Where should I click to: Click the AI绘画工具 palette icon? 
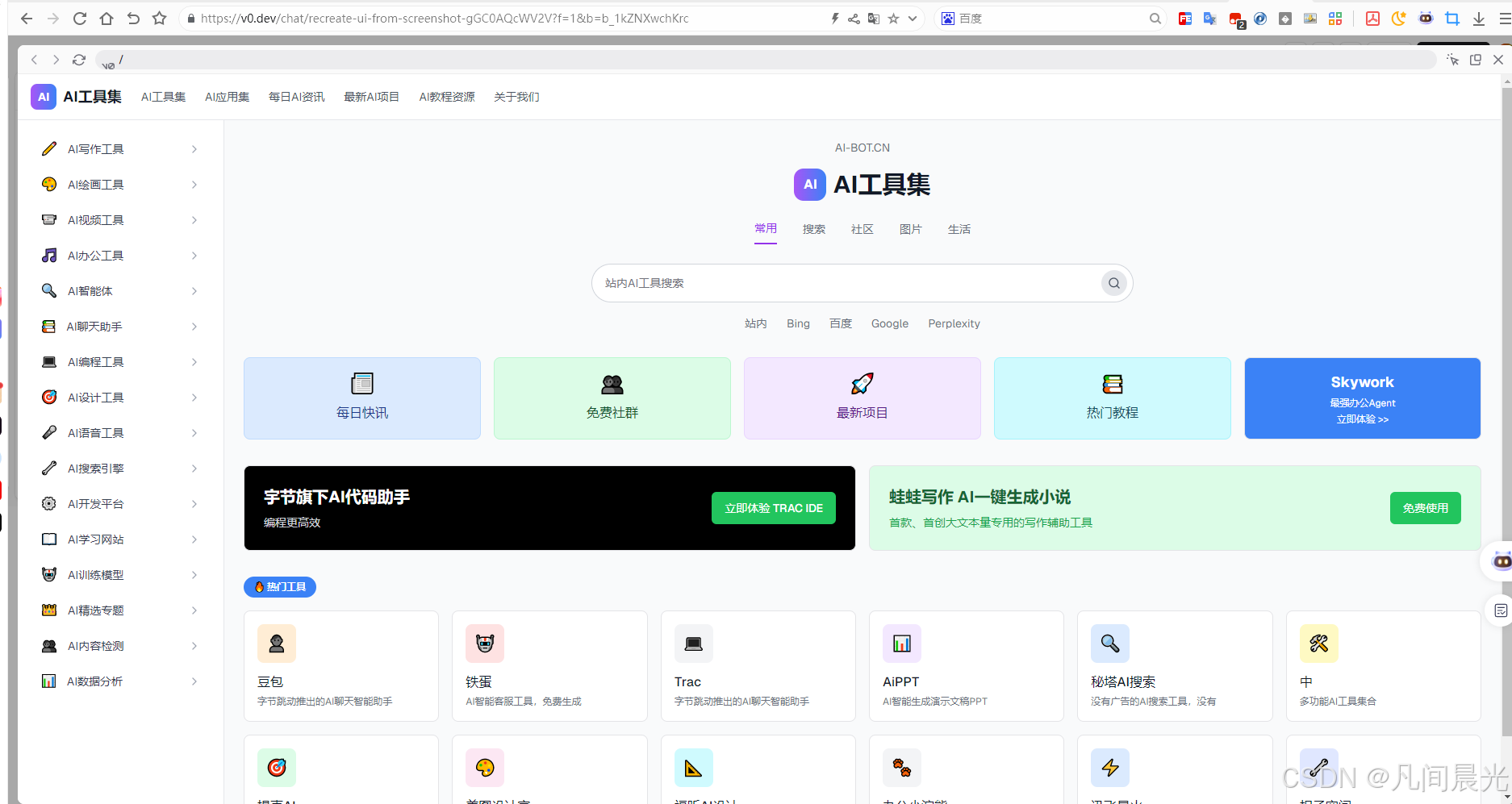pos(49,185)
